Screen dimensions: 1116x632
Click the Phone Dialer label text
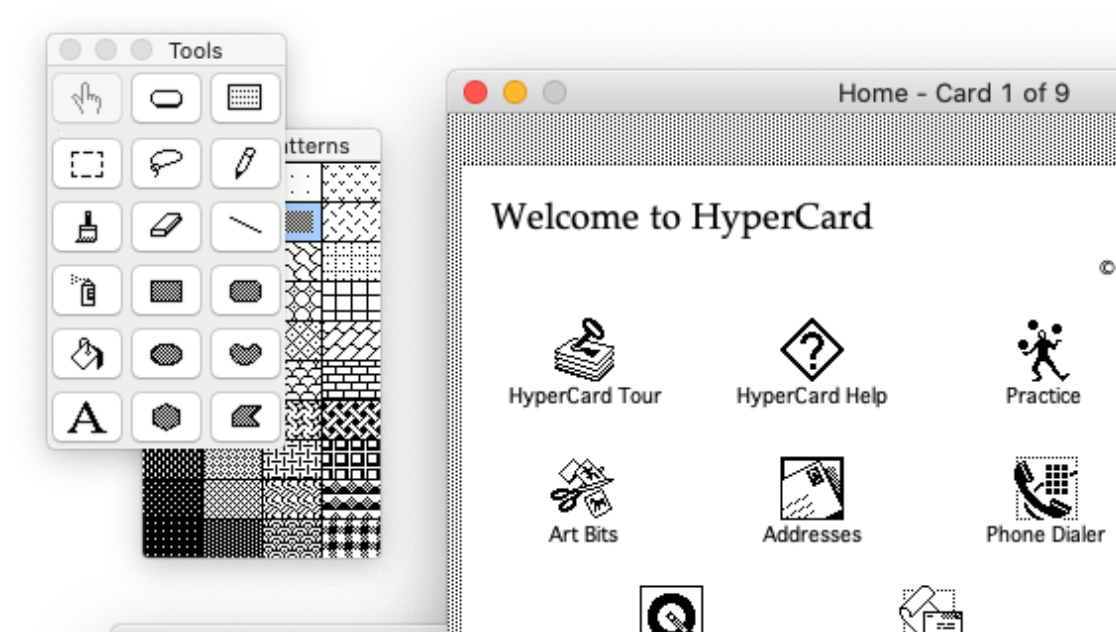pos(1046,534)
